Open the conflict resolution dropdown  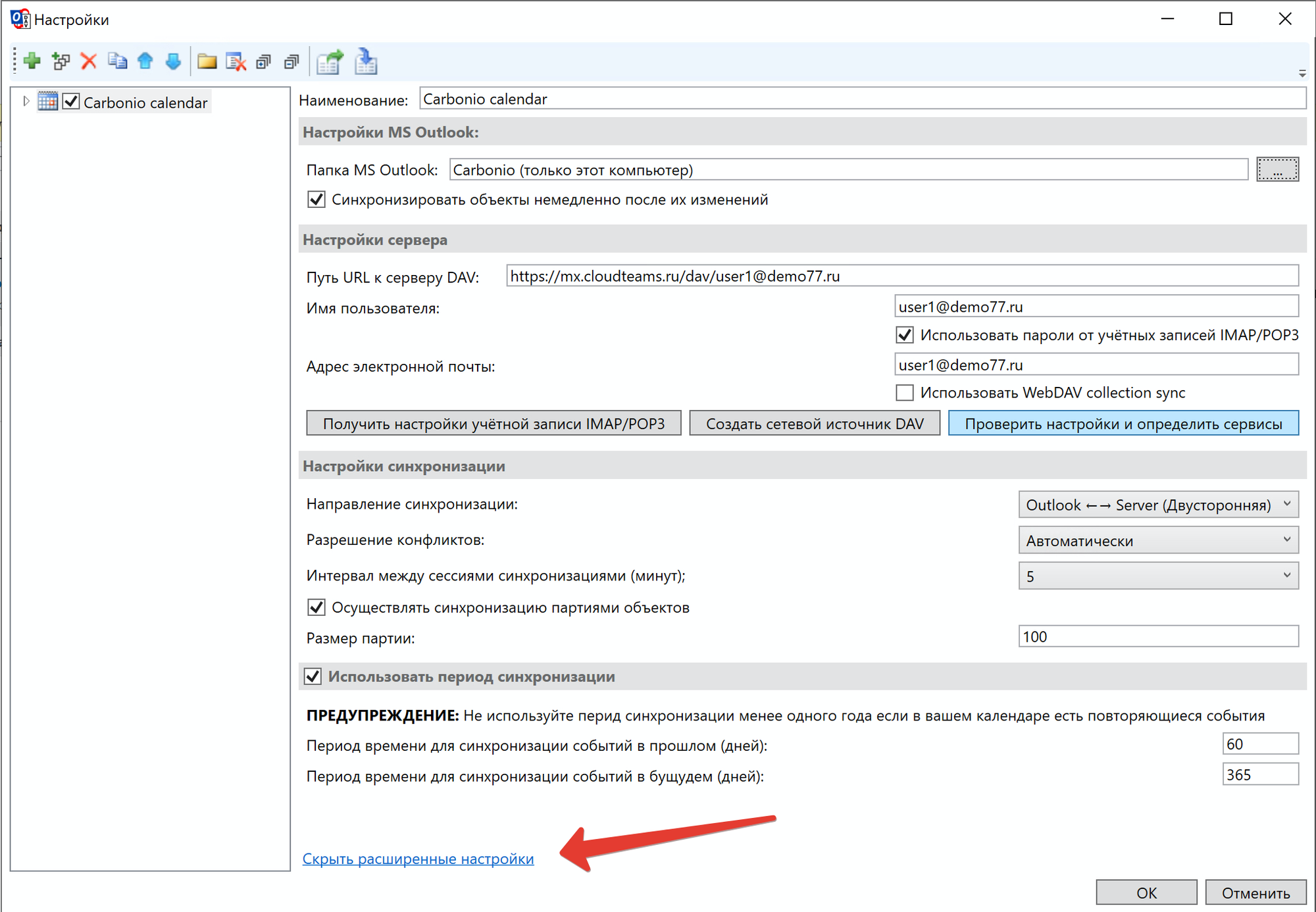tap(1158, 540)
